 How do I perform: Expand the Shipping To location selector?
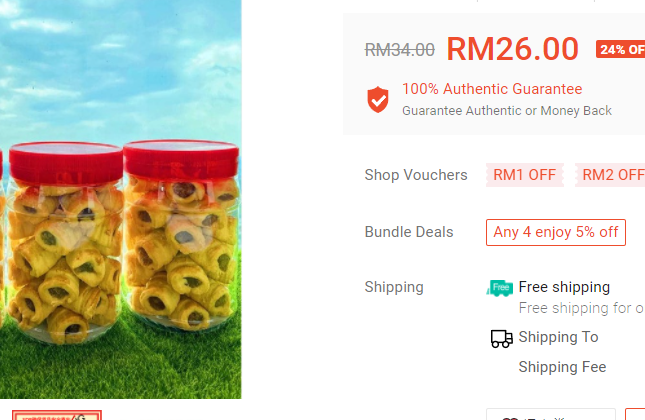[558, 337]
